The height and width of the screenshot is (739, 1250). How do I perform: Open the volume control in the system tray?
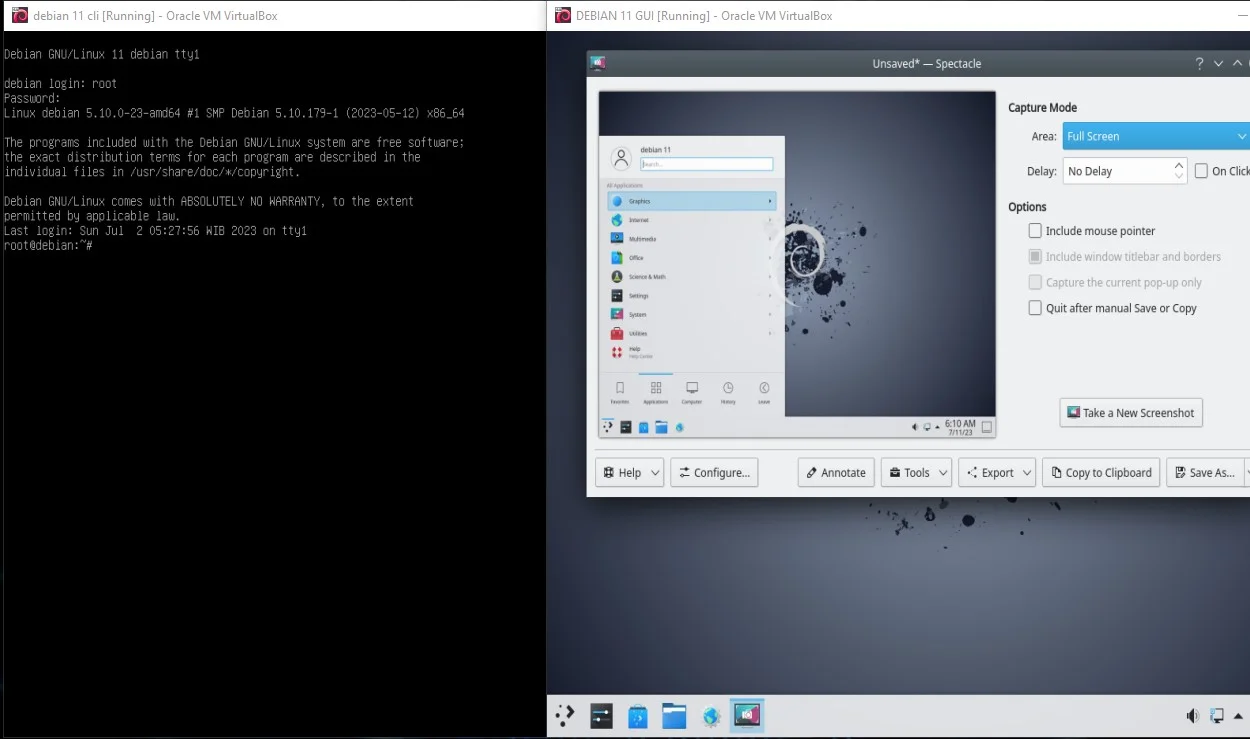click(1192, 716)
